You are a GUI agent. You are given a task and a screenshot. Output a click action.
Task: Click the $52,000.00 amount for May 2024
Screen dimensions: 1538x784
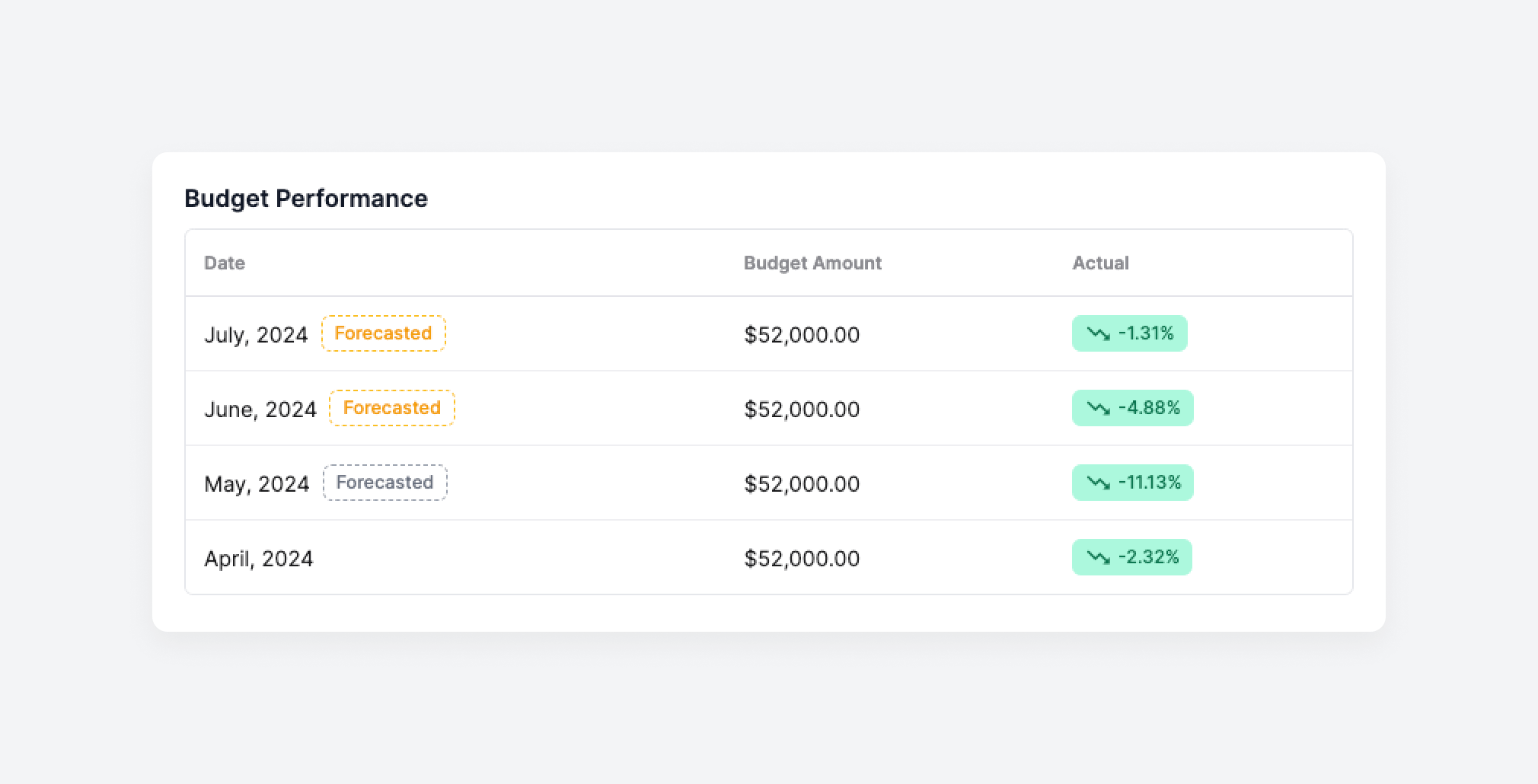pyautogui.click(x=801, y=482)
